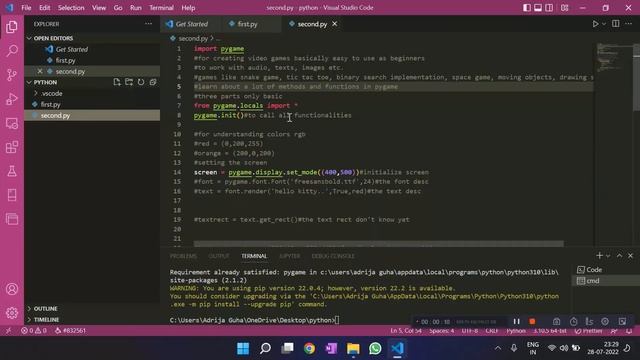The height and width of the screenshot is (360, 640).
Task: Toggle the primary side bar layout
Action: (527, 8)
